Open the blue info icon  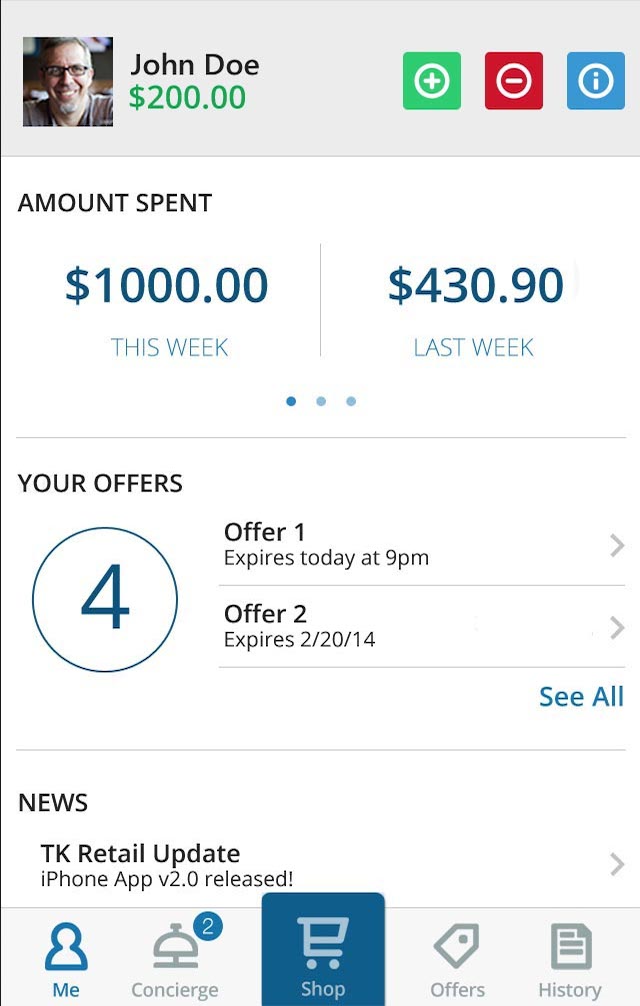[596, 81]
